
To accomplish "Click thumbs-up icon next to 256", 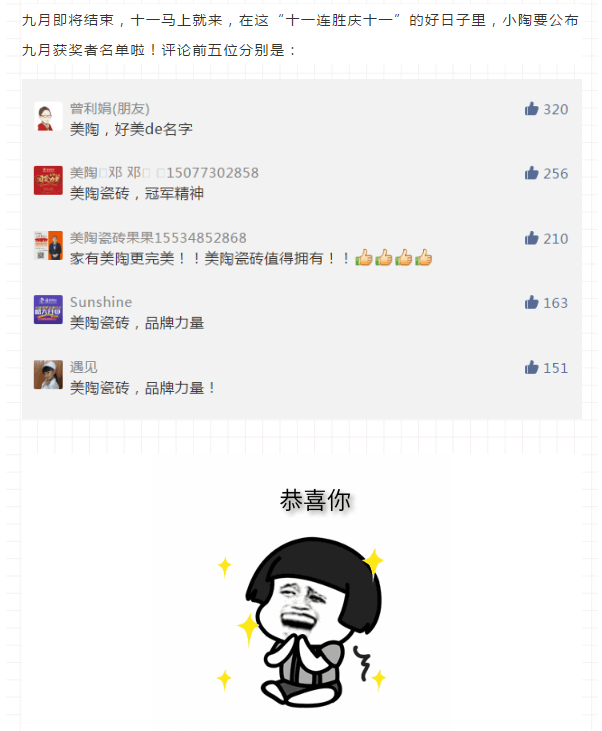I will (x=531, y=173).
